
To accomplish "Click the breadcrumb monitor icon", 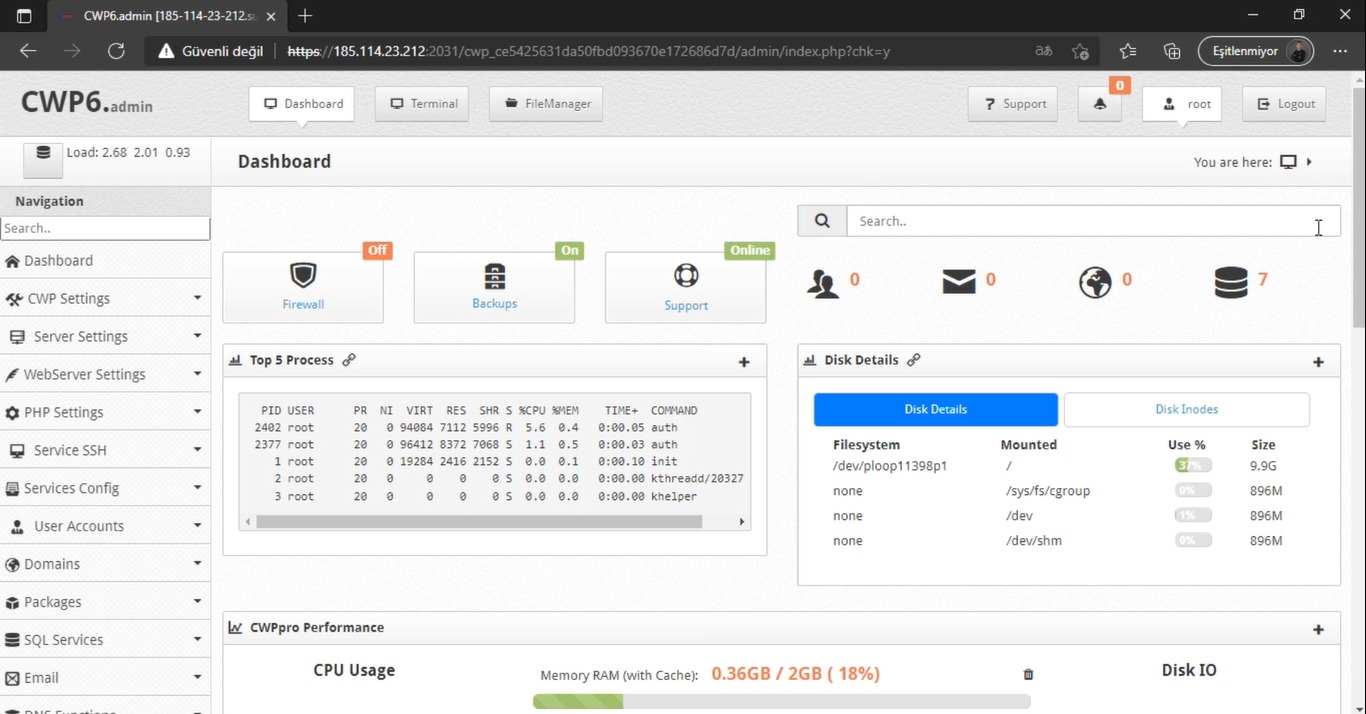I will (1289, 162).
